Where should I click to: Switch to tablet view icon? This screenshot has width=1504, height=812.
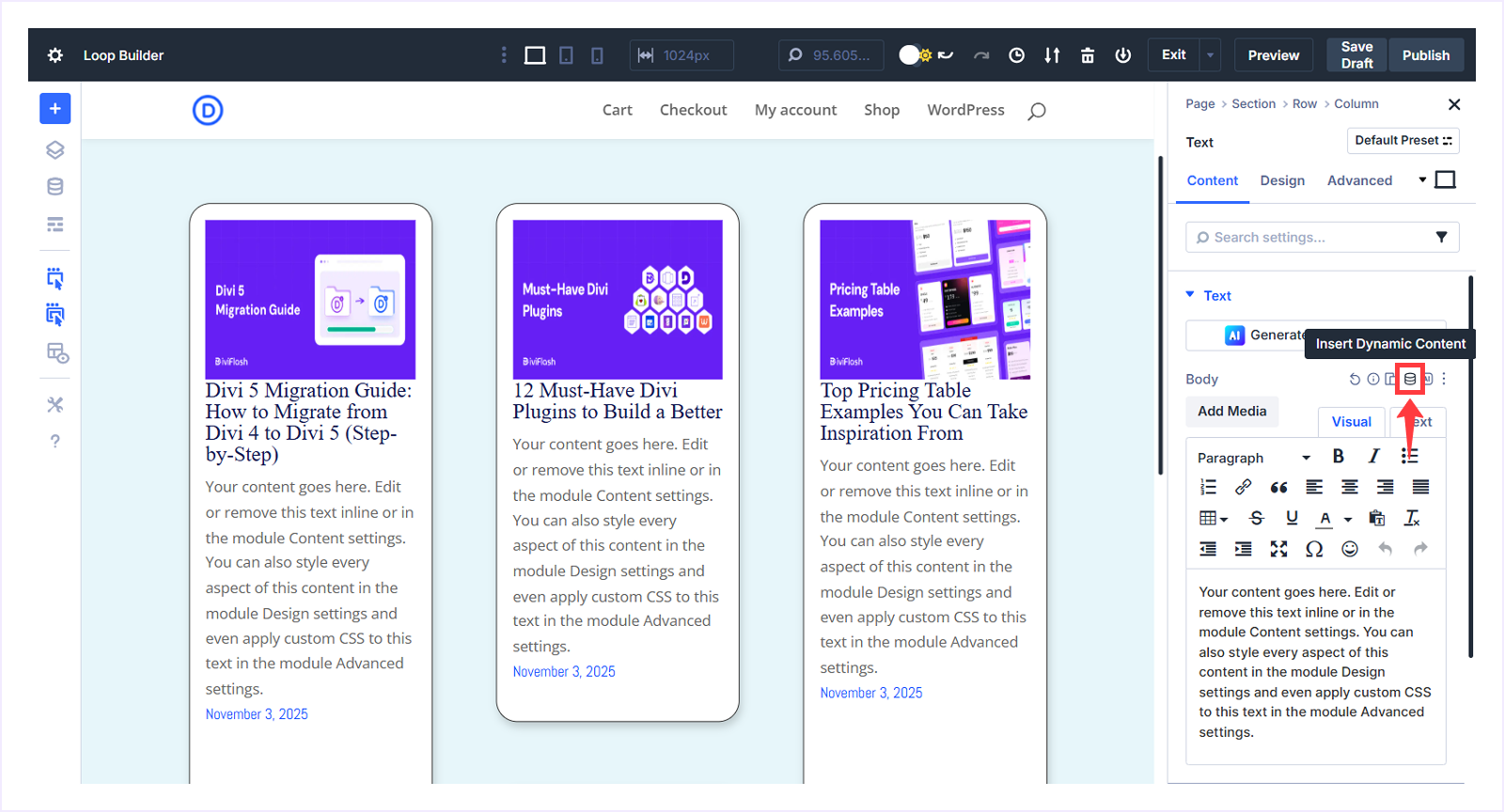(566, 55)
